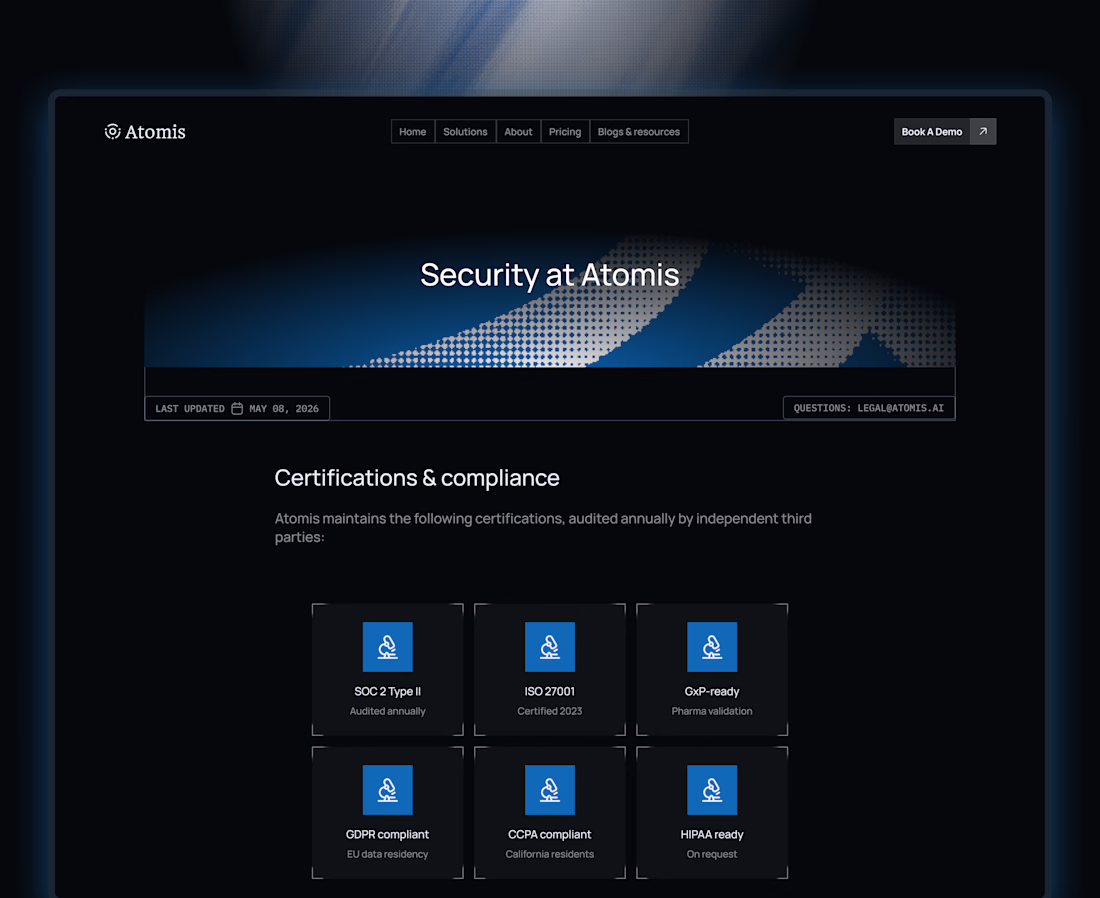Viewport: 1100px width, 898px height.
Task: Click the HIPAA ready microscope icon
Action: tap(712, 790)
